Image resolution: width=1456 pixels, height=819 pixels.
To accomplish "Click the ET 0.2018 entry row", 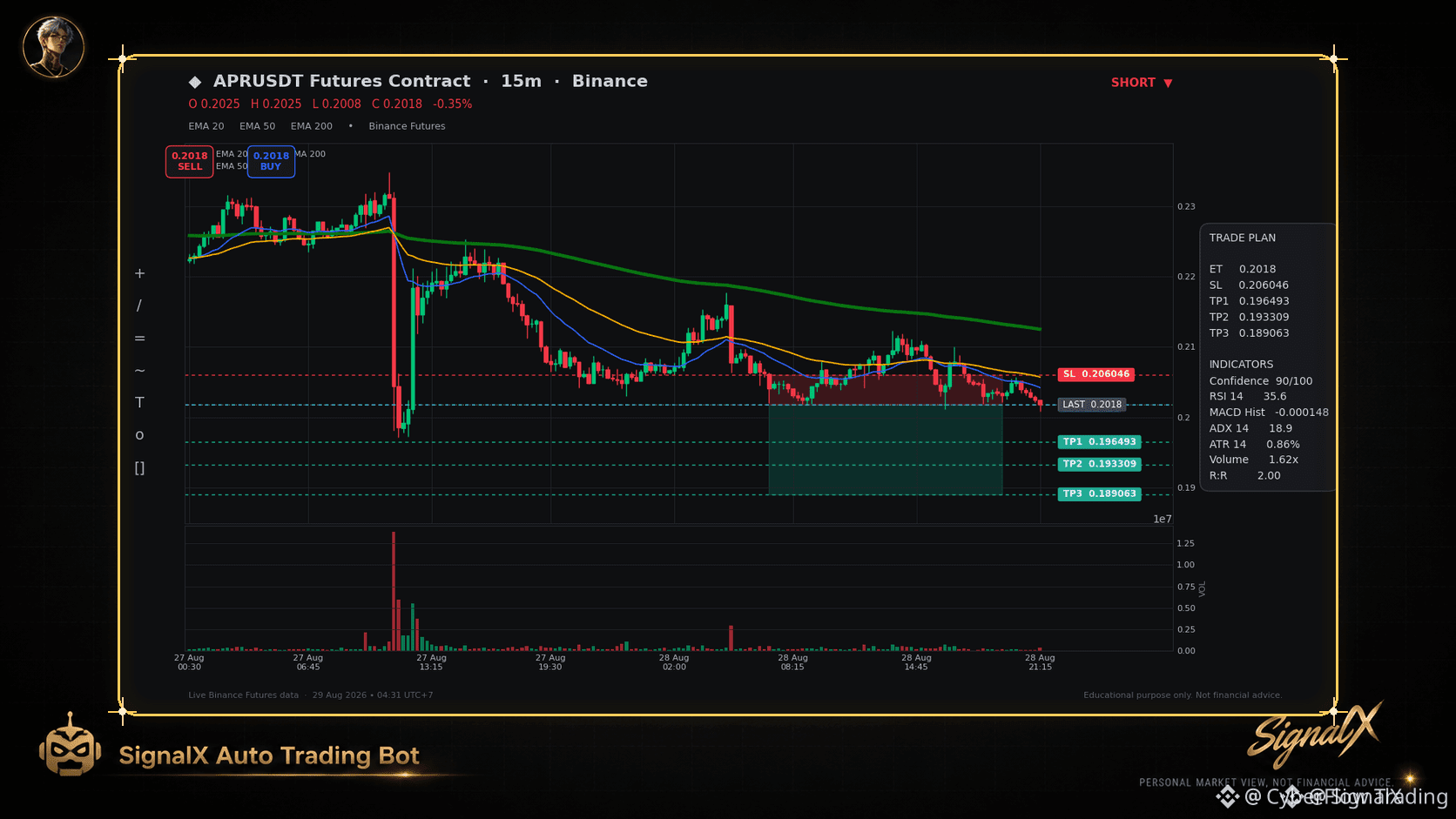I will click(x=1243, y=269).
